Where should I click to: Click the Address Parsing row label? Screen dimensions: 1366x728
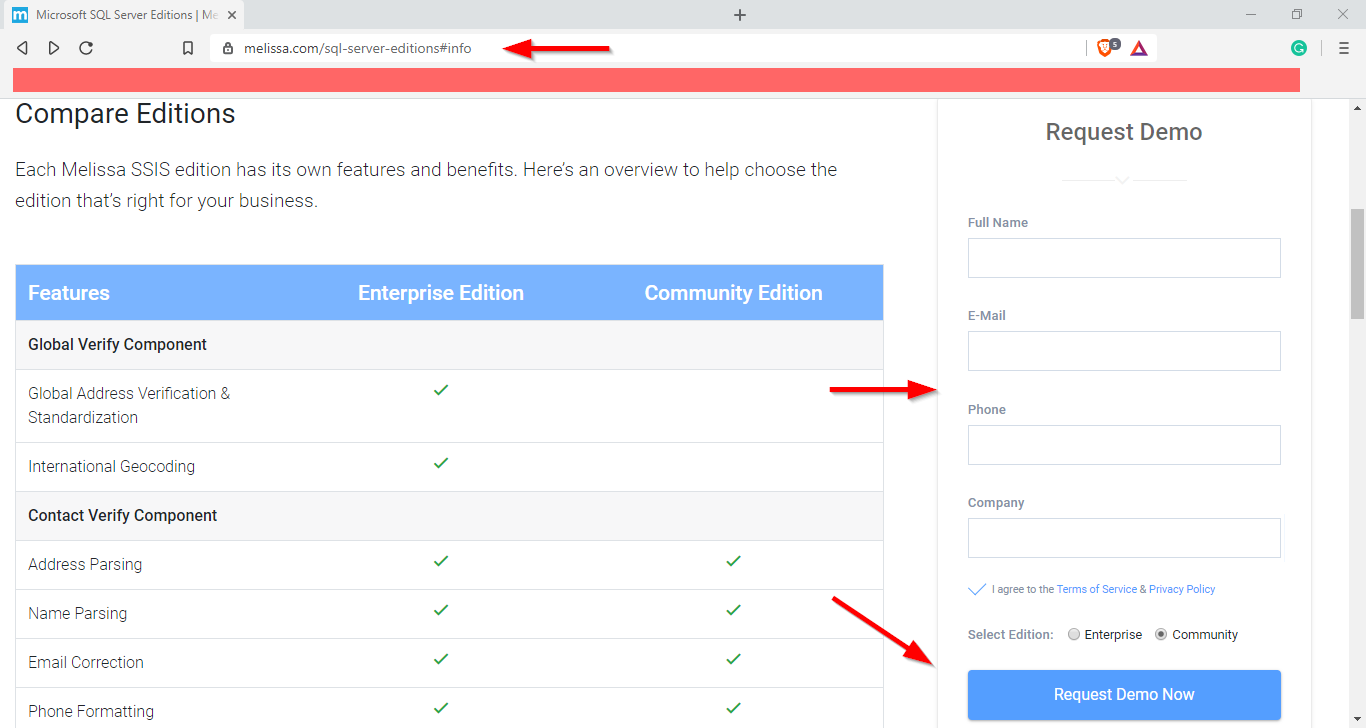[85, 565]
